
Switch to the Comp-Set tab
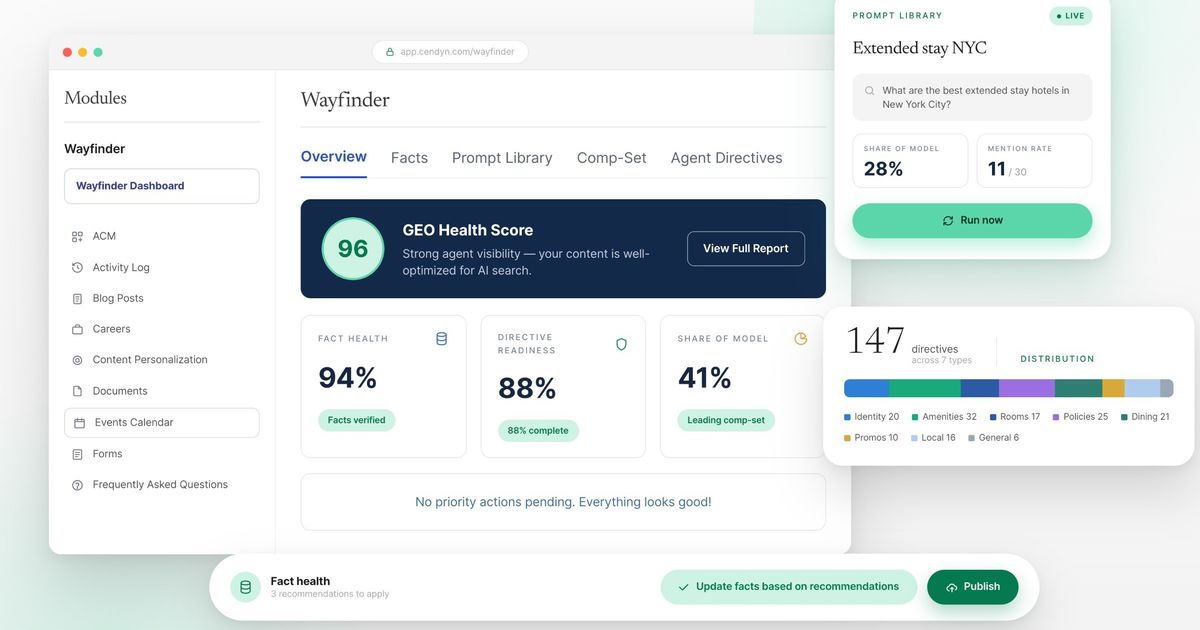click(612, 158)
